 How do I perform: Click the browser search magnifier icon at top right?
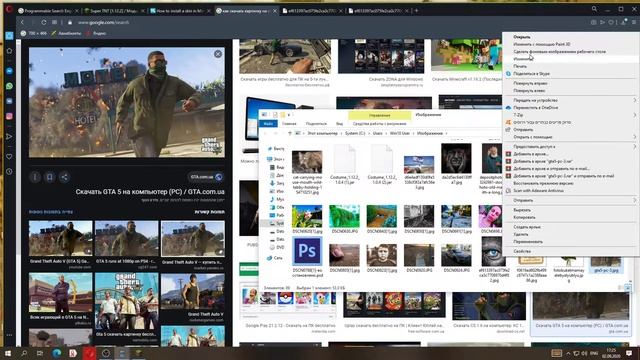[594, 9]
